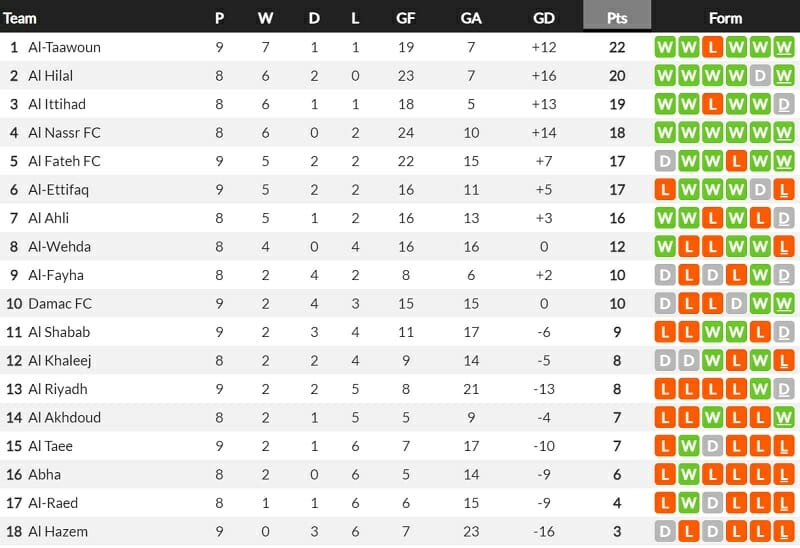Click Al-Taawoun's 22 points value
The height and width of the screenshot is (548, 800).
click(x=617, y=47)
